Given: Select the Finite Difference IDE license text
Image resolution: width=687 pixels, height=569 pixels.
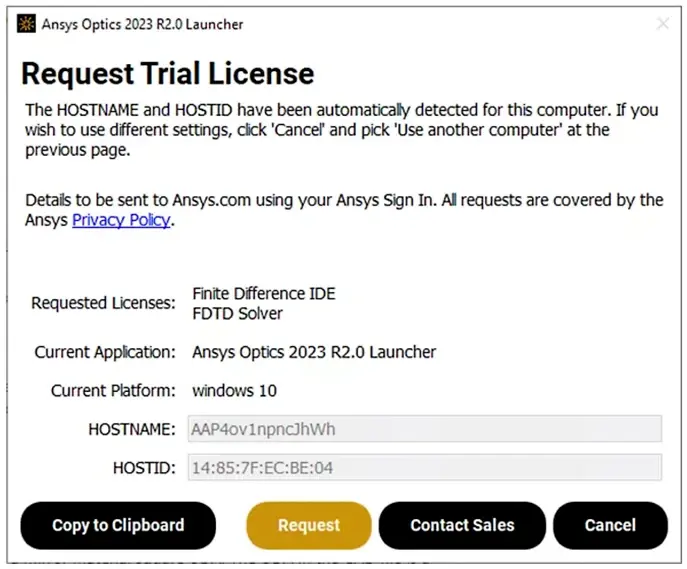Looking at the screenshot, I should tap(264, 293).
